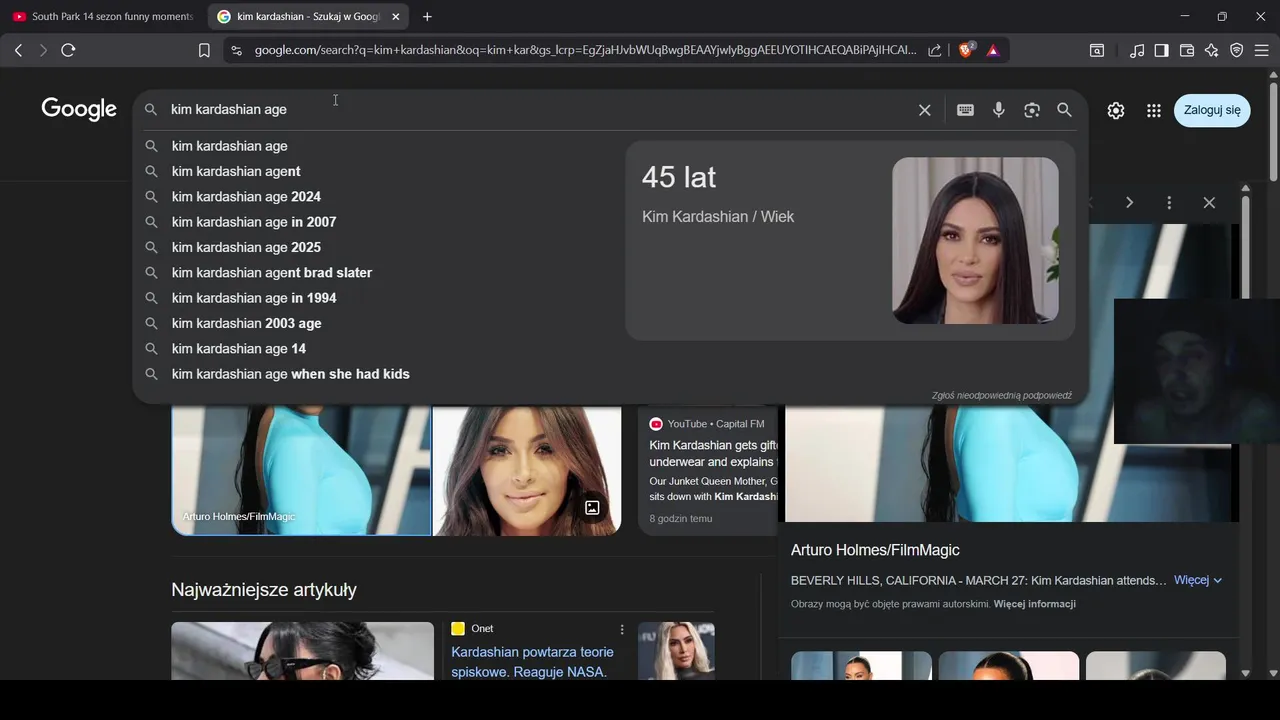Close the image preview panel
The height and width of the screenshot is (720, 1280).
1209,203
